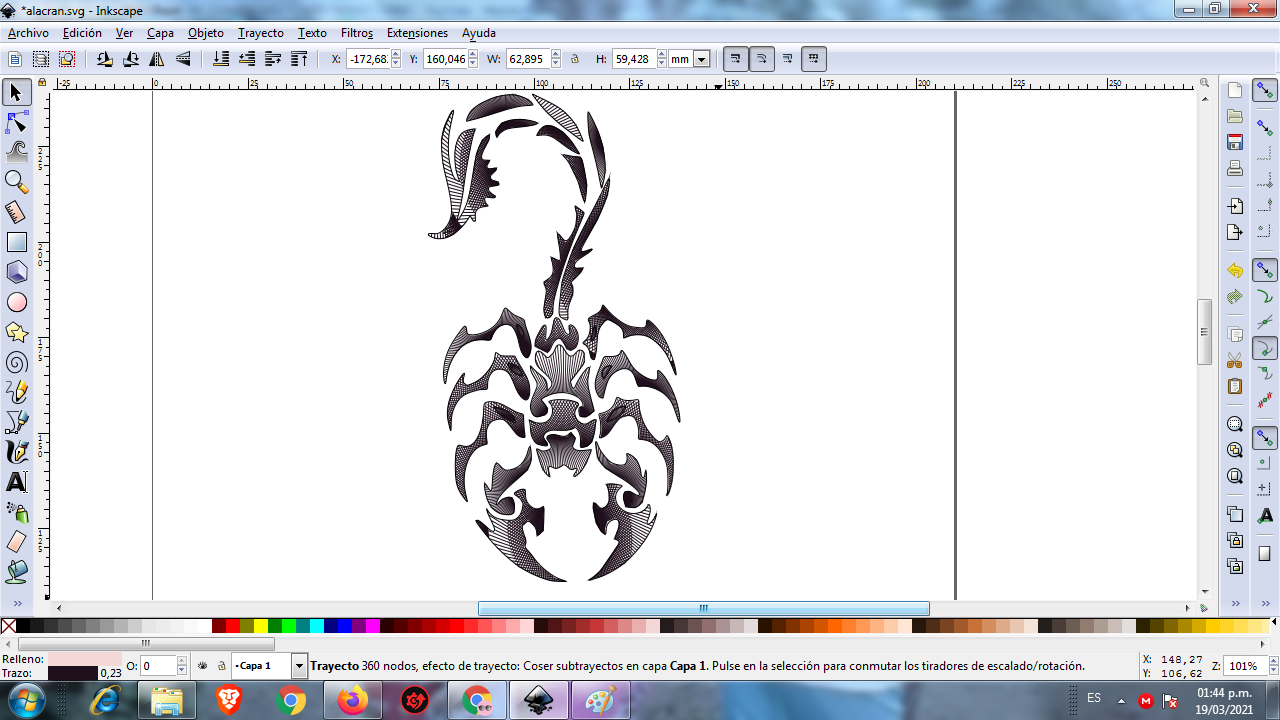Viewport: 1280px width, 720px height.
Task: Increase opacity O value spinner
Action: 182,661
